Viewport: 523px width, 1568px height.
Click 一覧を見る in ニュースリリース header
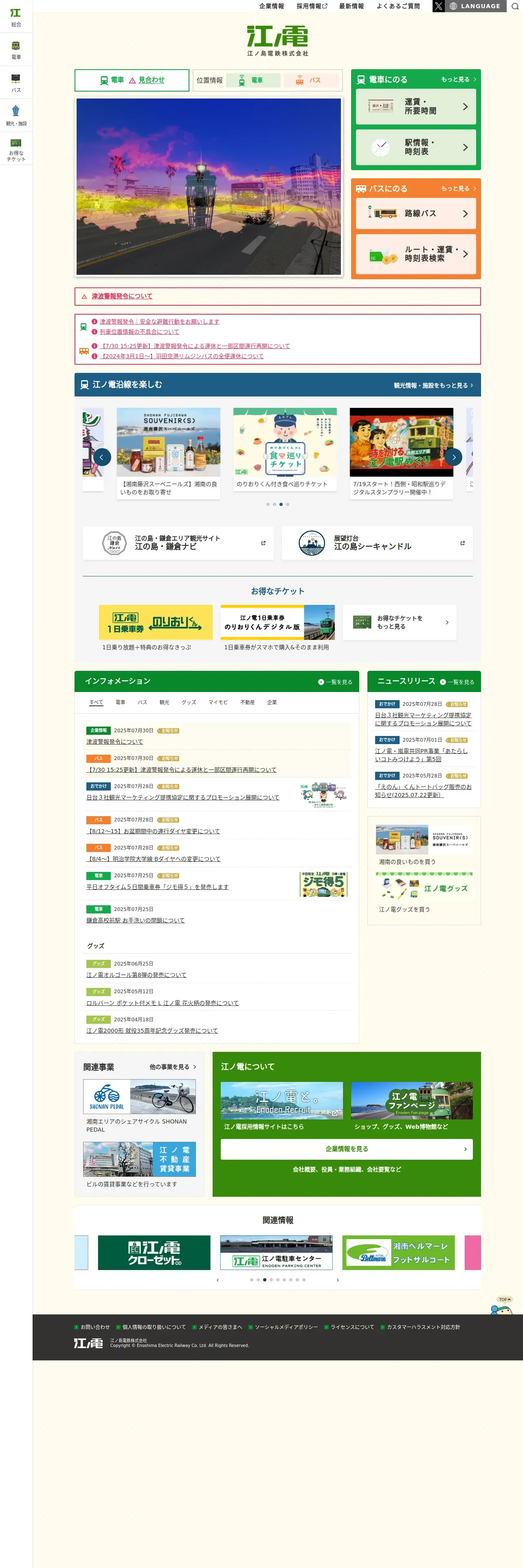[x=457, y=682]
